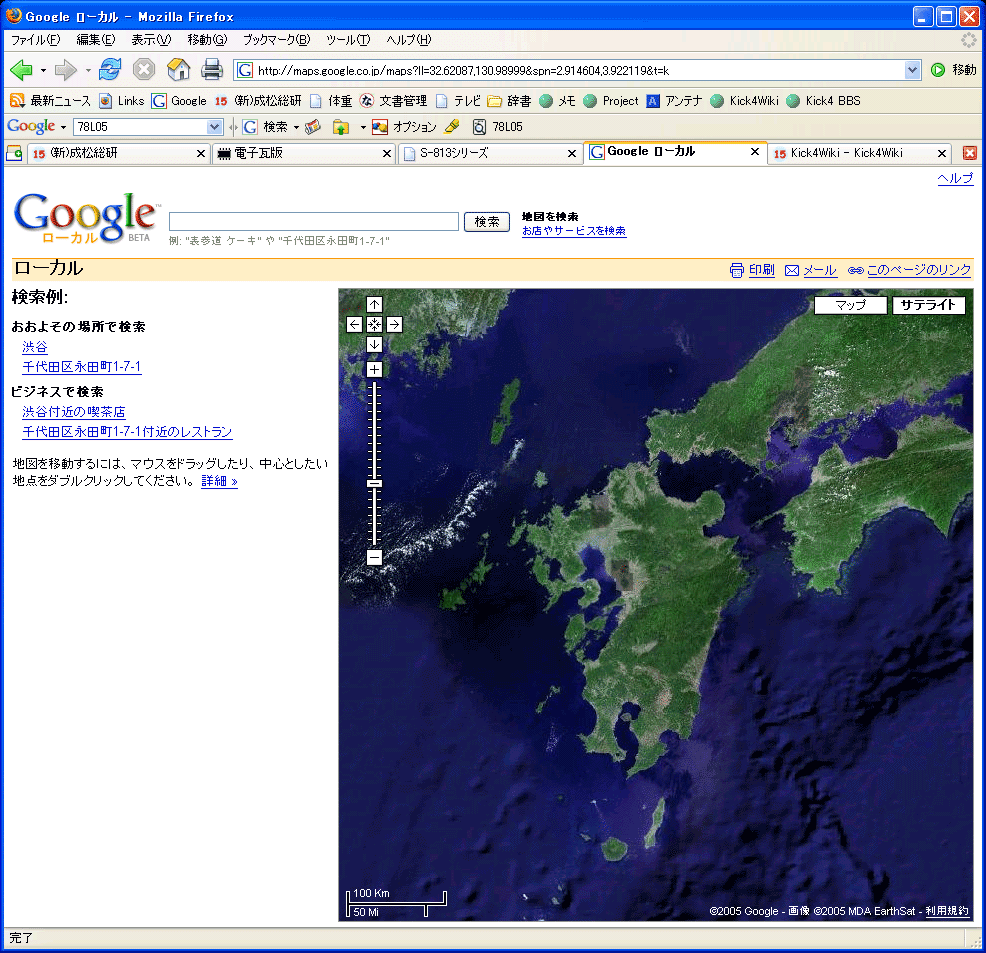Switch map to サテライト view
Screen dimensions: 986x953
click(x=928, y=305)
